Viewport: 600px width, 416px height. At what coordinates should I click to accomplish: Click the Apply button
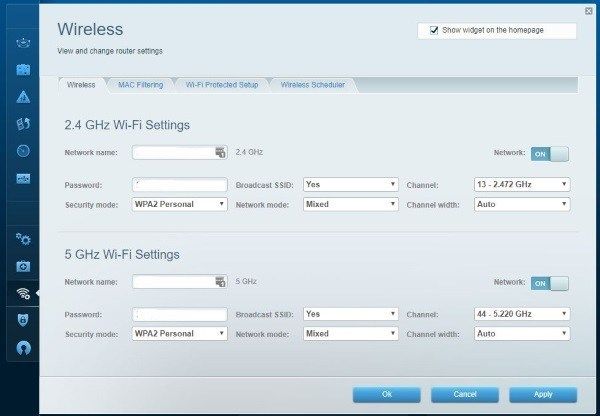point(543,394)
